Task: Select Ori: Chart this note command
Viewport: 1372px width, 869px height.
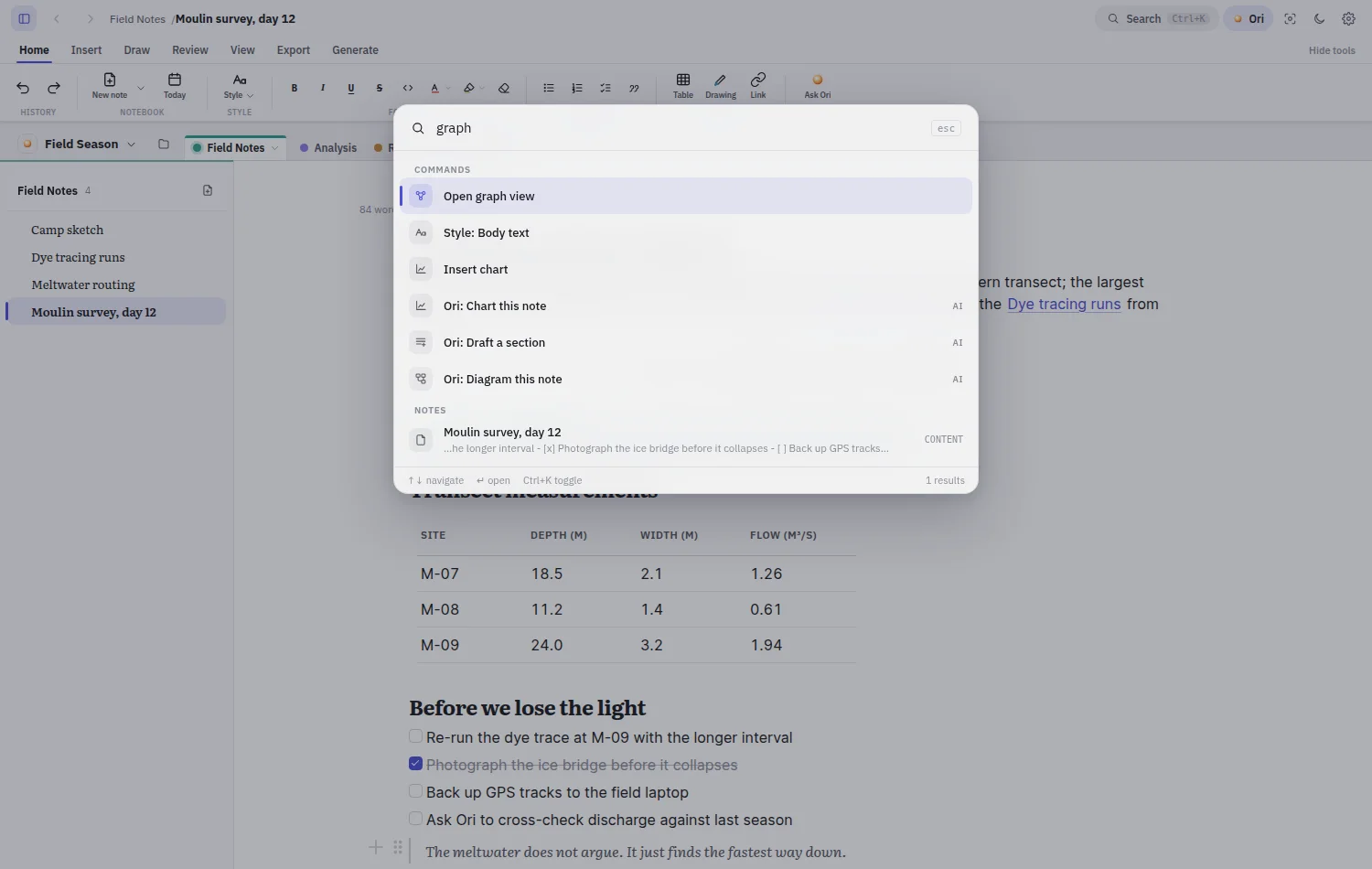Action: (686, 306)
